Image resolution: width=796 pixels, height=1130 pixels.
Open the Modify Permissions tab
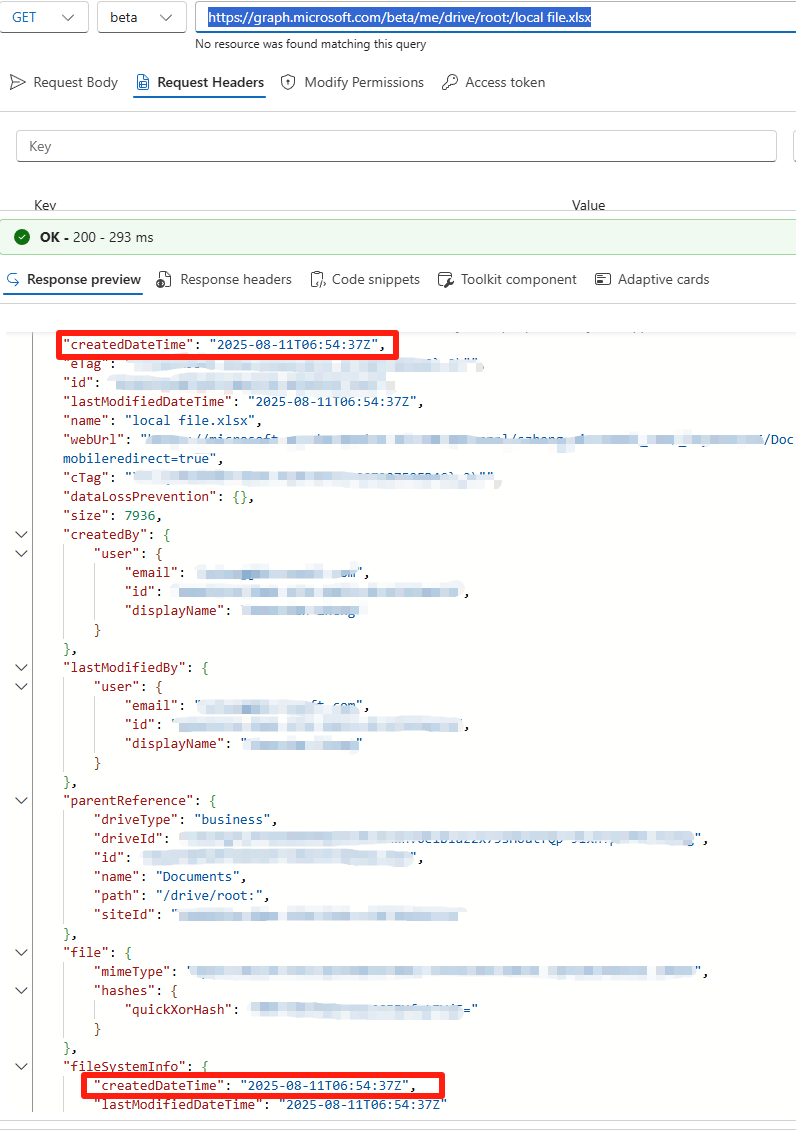click(x=352, y=82)
